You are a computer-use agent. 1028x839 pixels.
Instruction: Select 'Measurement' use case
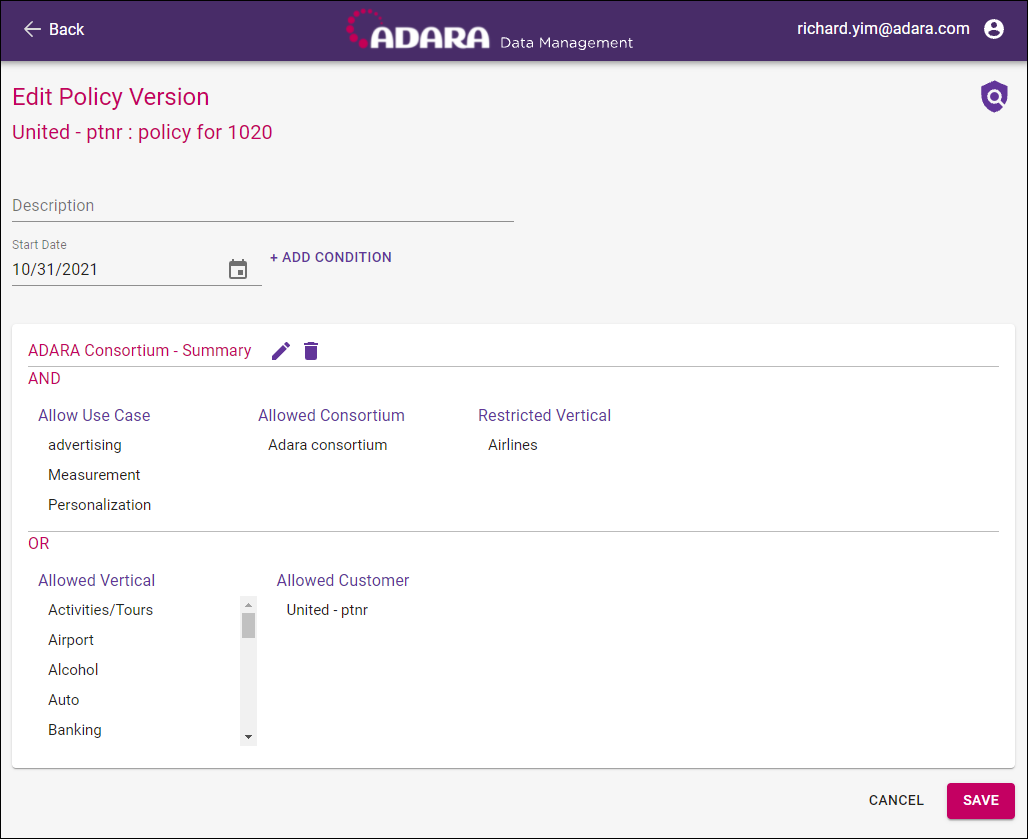94,475
